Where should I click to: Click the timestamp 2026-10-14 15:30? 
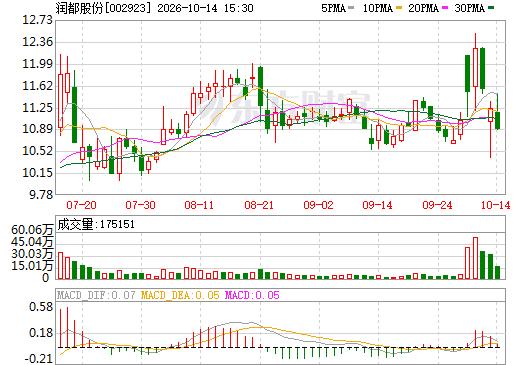tap(205, 8)
